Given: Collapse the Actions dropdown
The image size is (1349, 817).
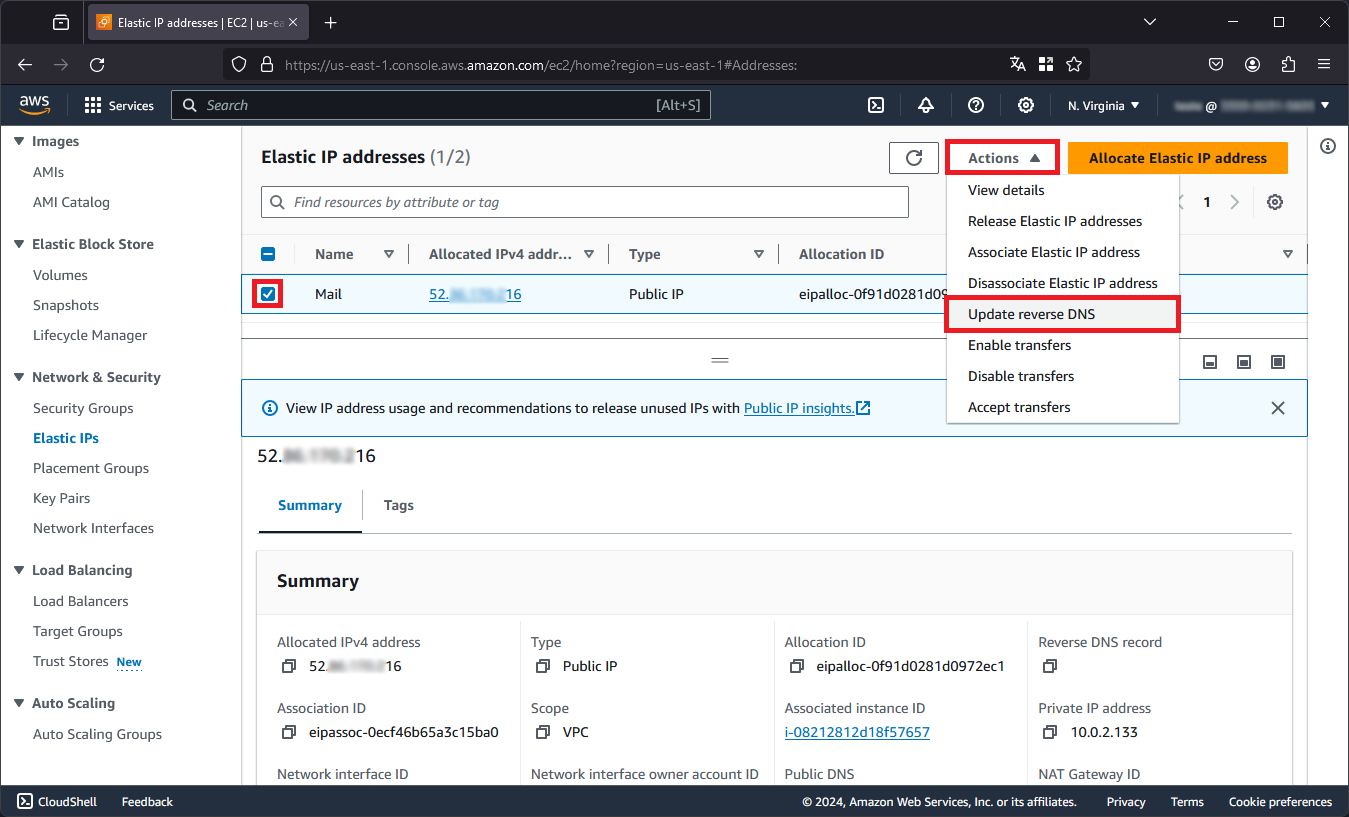Looking at the screenshot, I should click(x=1003, y=158).
